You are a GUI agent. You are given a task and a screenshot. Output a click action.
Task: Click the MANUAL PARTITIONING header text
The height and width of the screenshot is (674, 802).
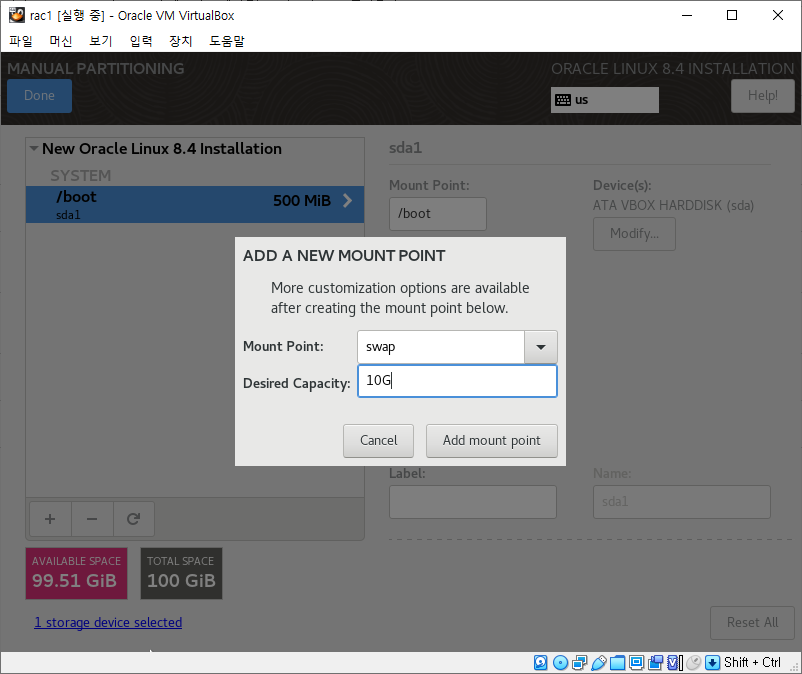coord(96,69)
